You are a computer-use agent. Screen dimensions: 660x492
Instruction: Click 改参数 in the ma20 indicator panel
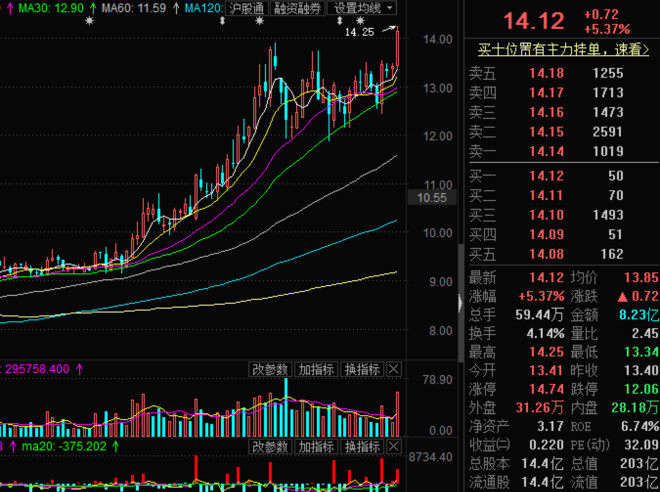(x=270, y=447)
